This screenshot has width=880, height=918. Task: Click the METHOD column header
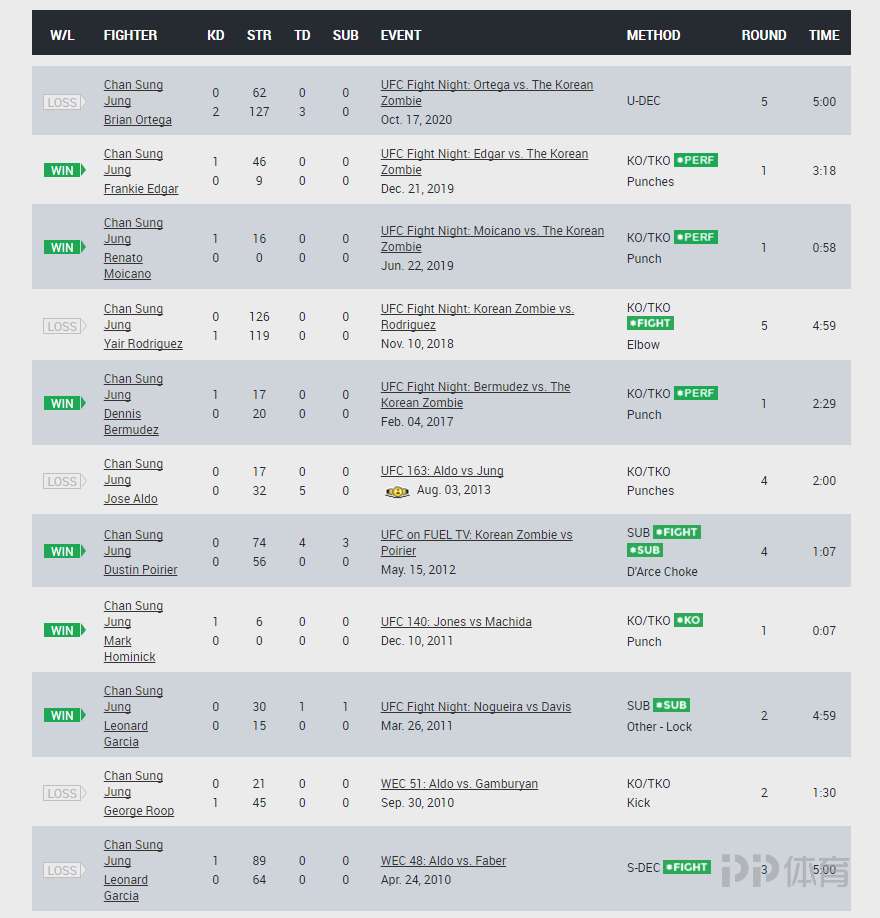(x=653, y=35)
